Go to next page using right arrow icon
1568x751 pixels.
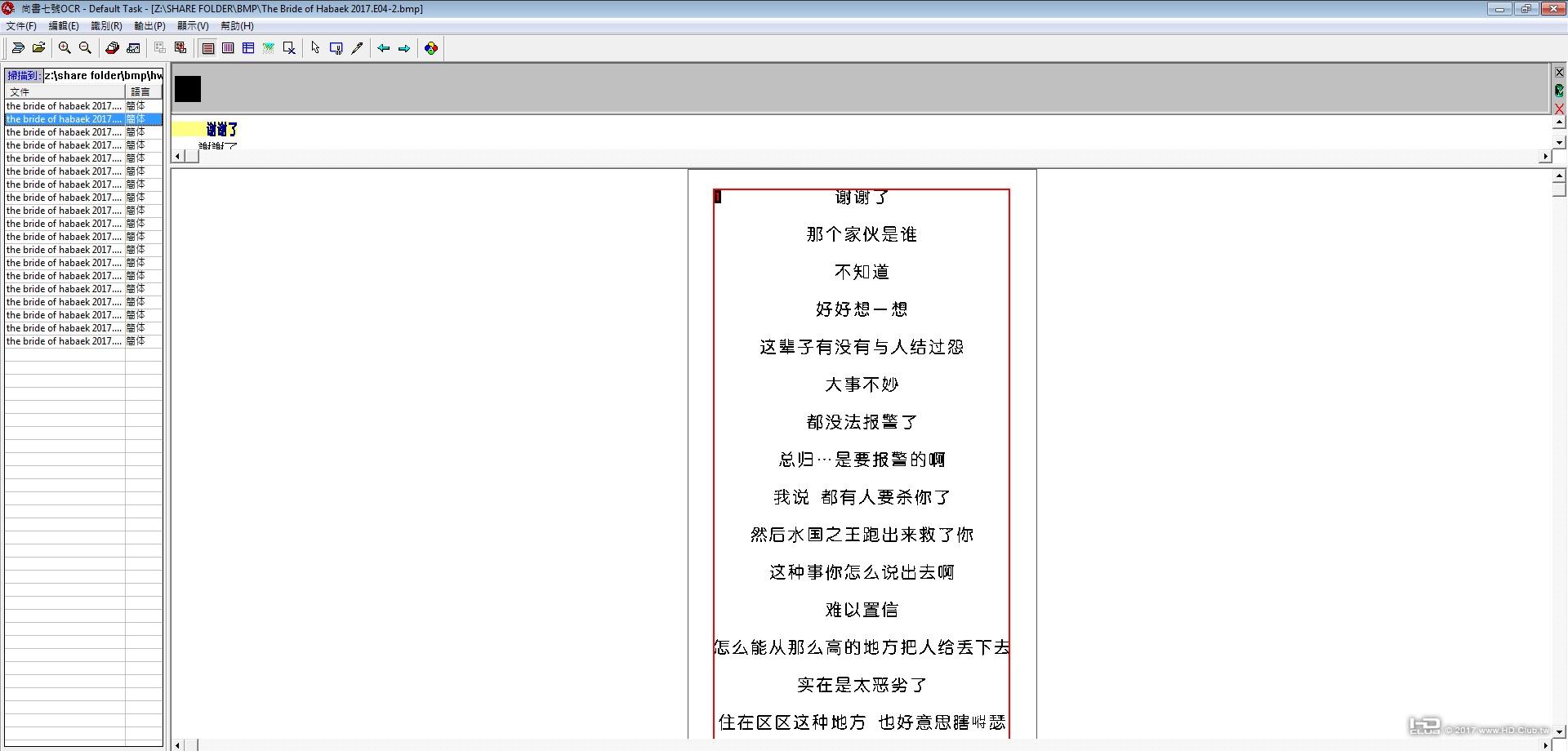tap(403, 48)
